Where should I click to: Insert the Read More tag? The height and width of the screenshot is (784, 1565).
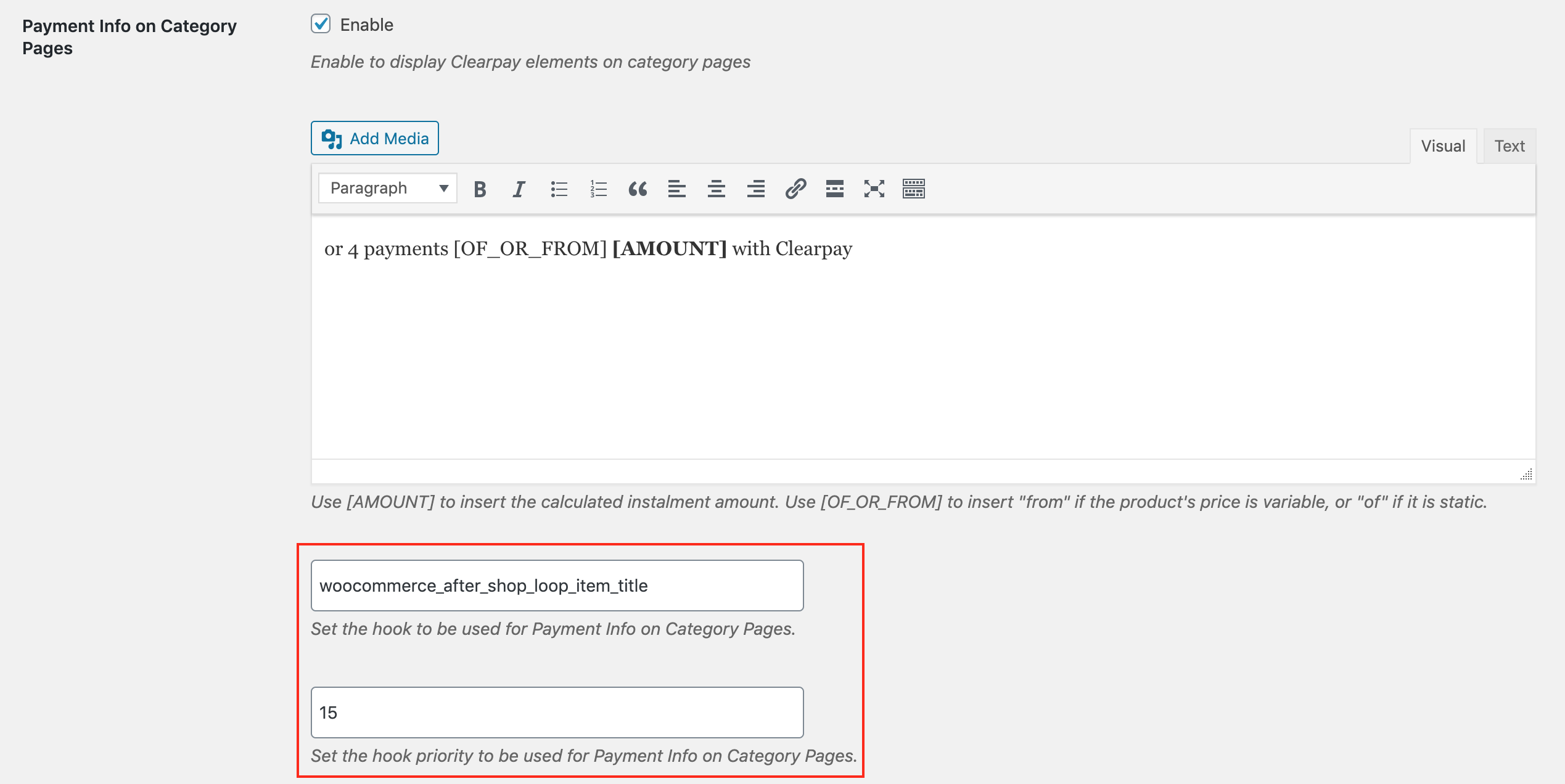point(835,189)
